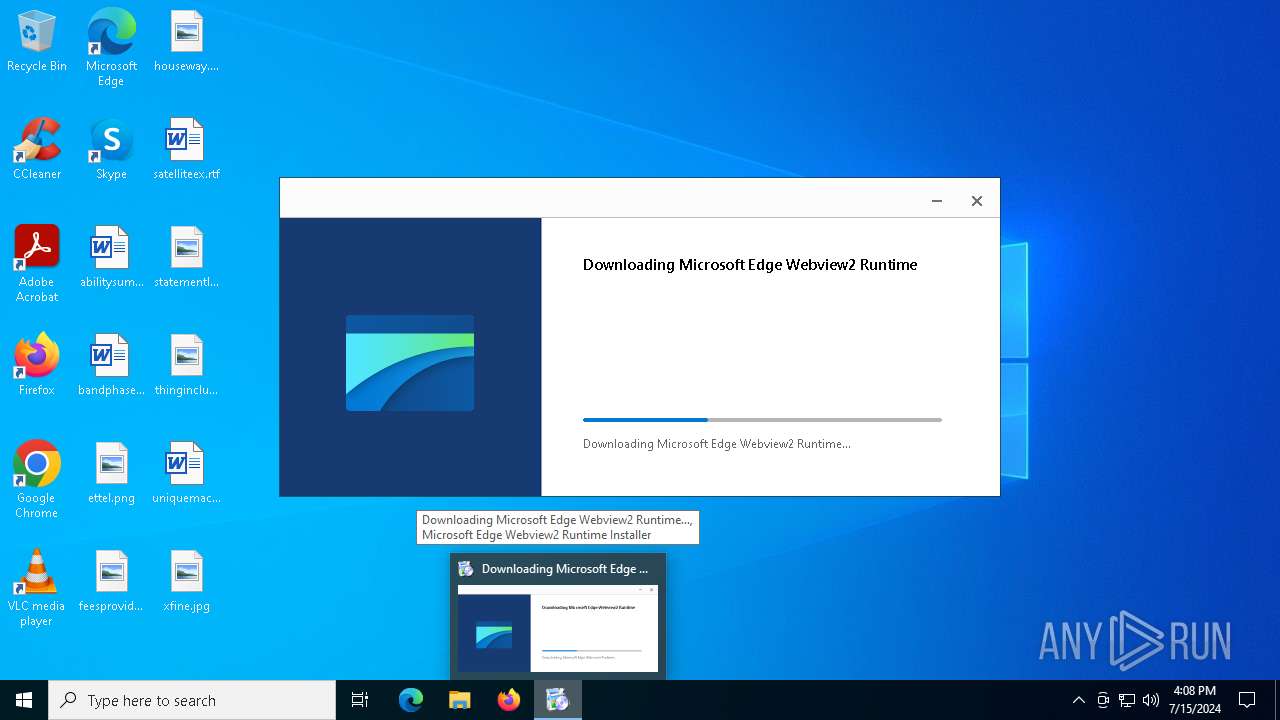
Task: Select the houseway image file icon
Action: (186, 42)
